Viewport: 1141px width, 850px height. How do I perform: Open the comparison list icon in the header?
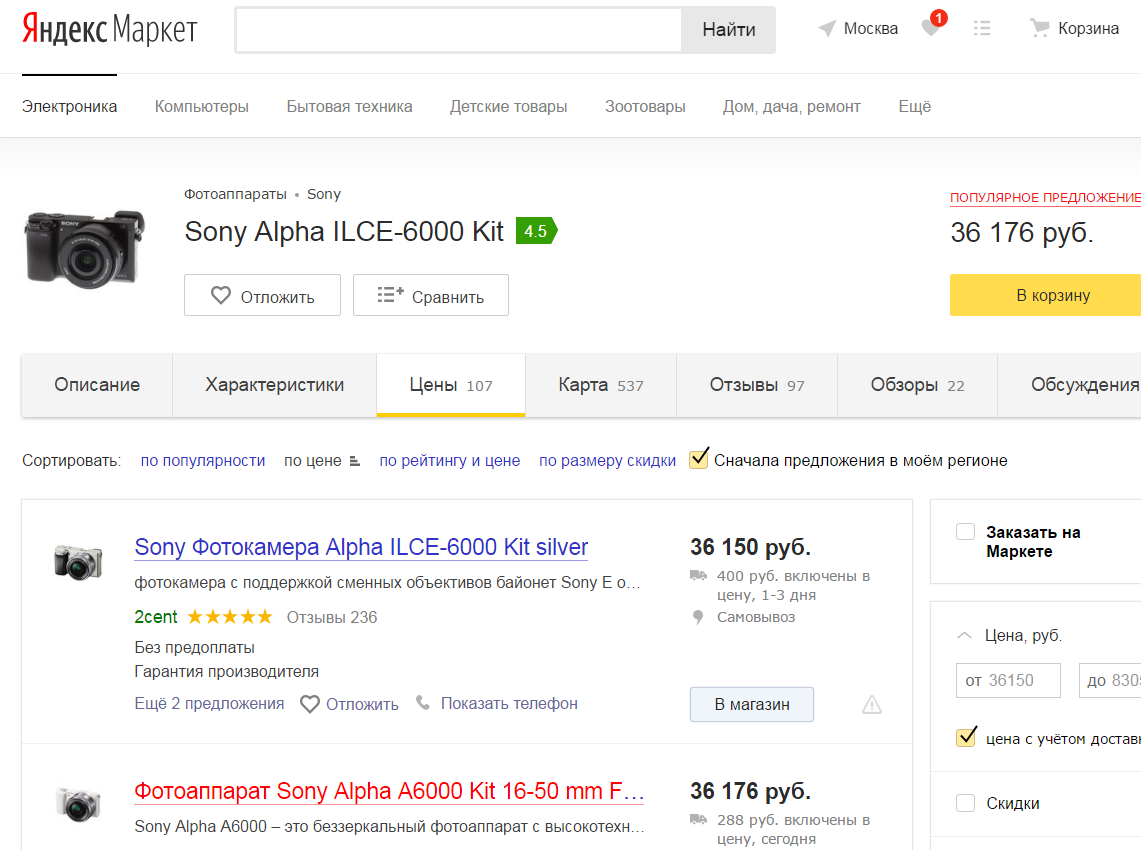[982, 29]
